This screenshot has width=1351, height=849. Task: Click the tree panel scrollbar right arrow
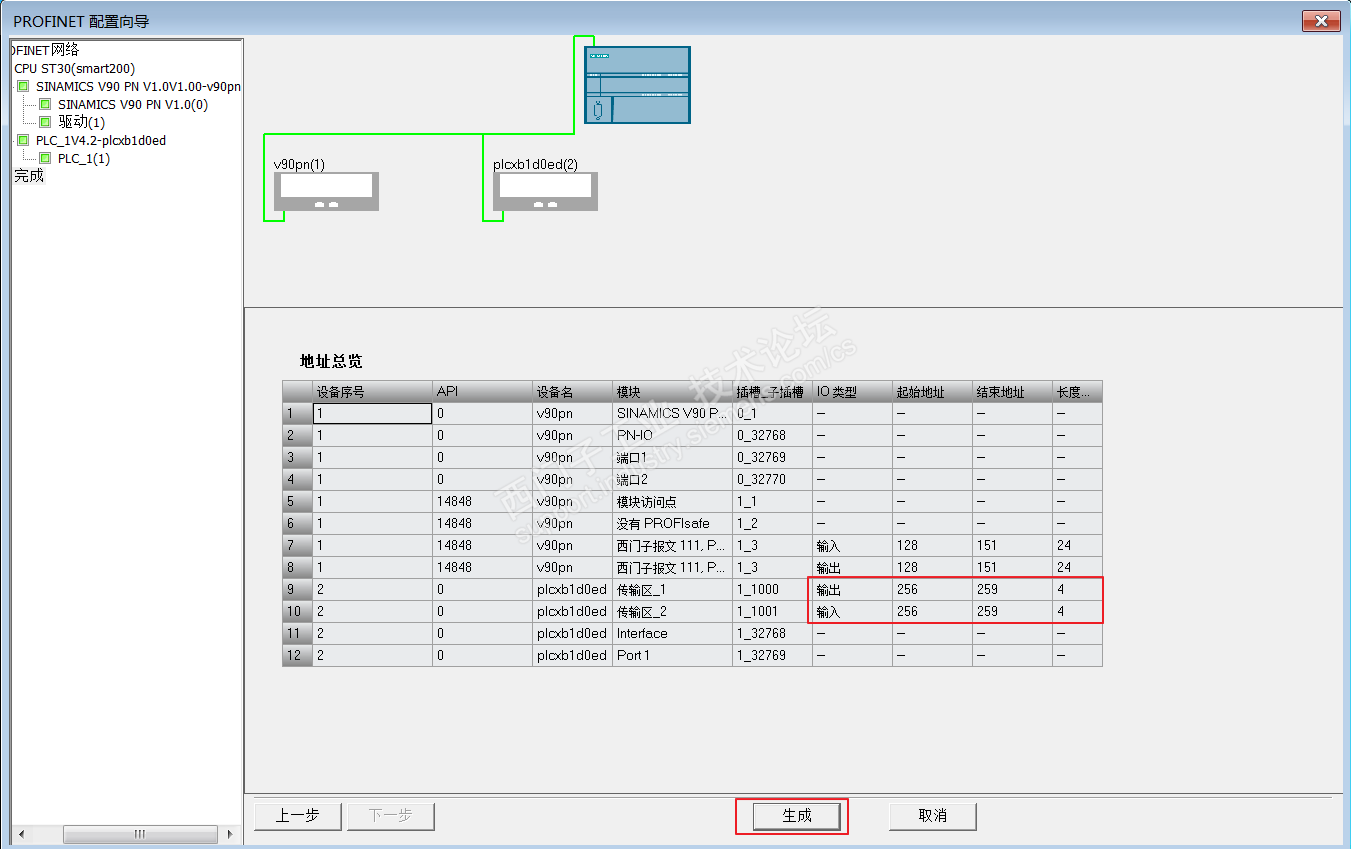229,834
